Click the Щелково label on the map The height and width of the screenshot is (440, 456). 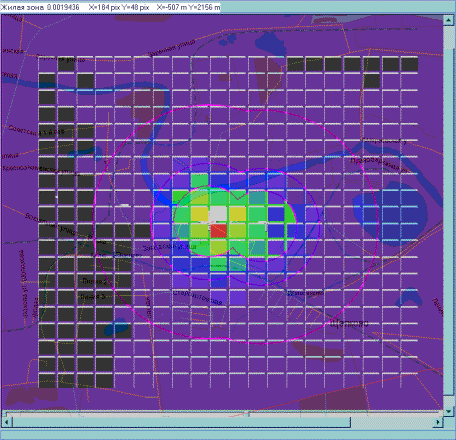click(x=350, y=323)
